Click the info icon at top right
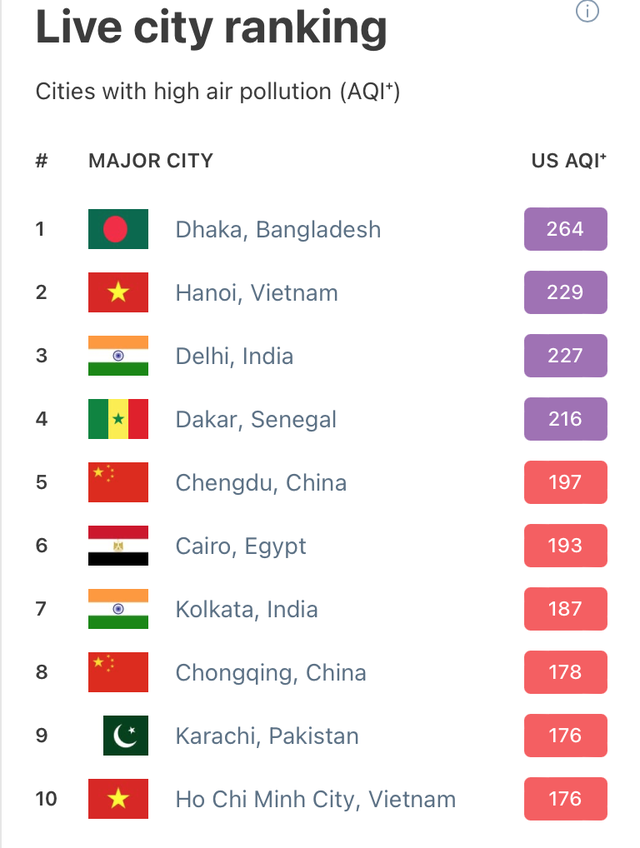 [588, 12]
